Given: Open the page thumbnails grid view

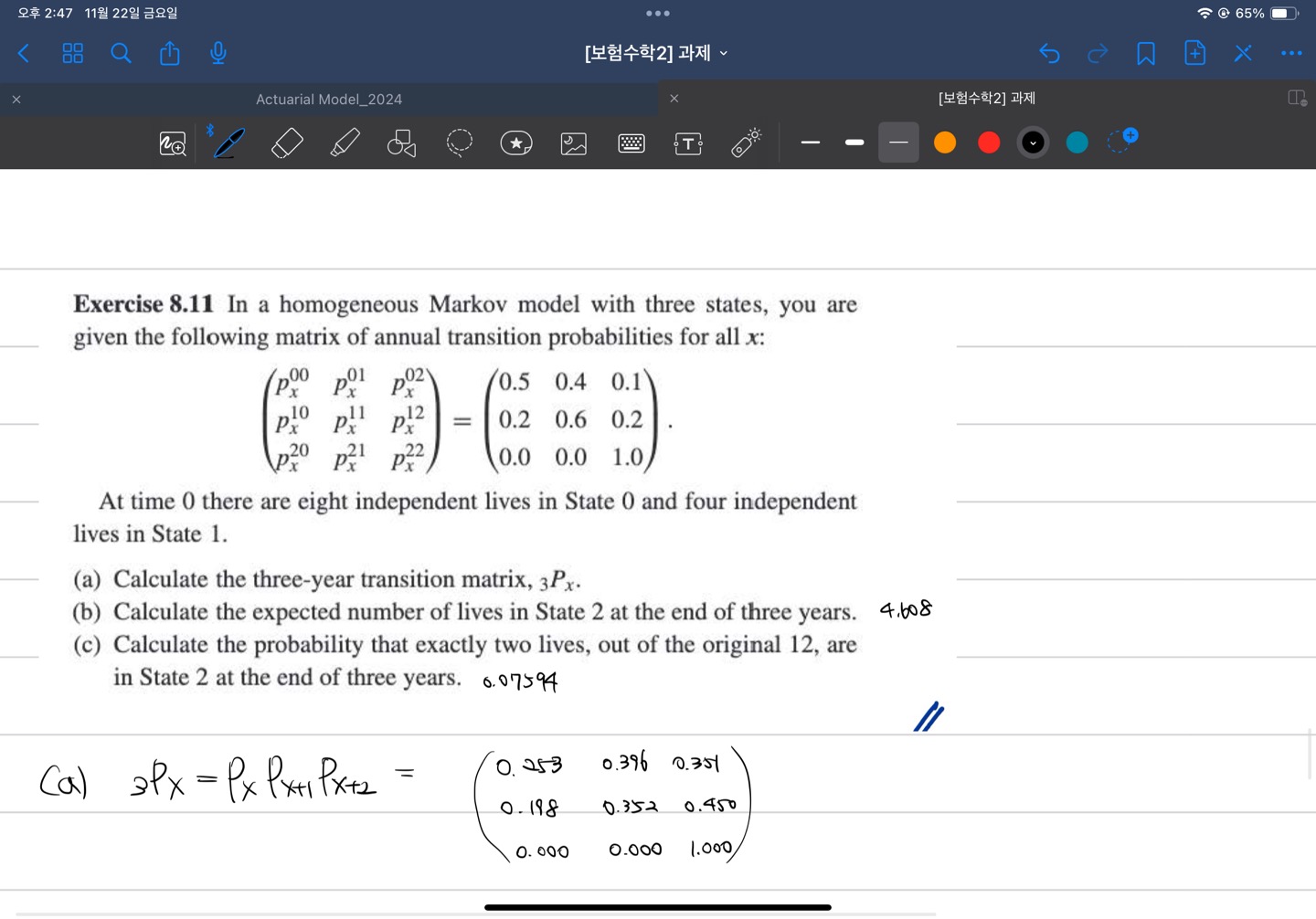Looking at the screenshot, I should pos(72,54).
